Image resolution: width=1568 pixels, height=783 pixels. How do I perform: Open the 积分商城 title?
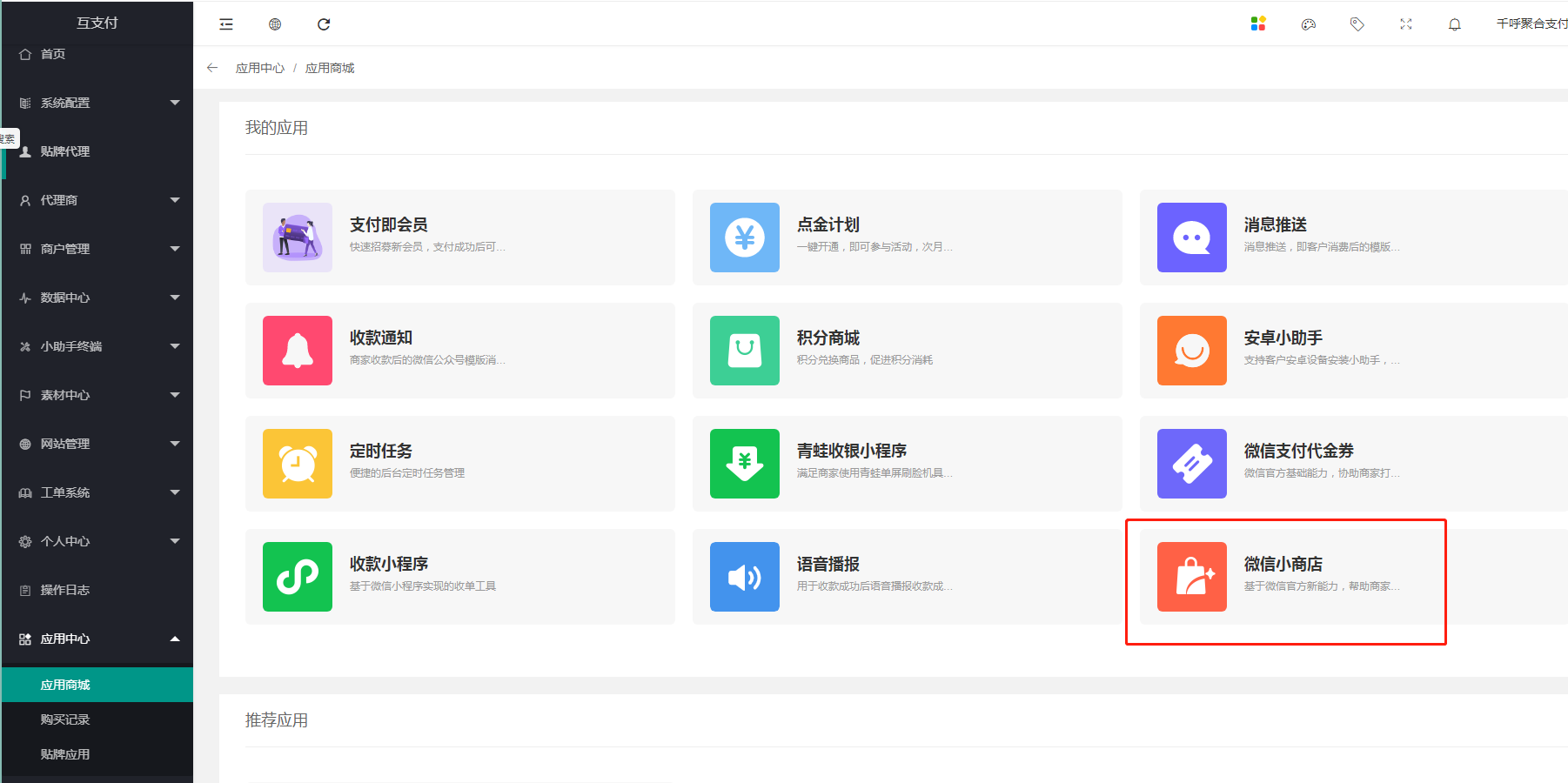coord(828,338)
